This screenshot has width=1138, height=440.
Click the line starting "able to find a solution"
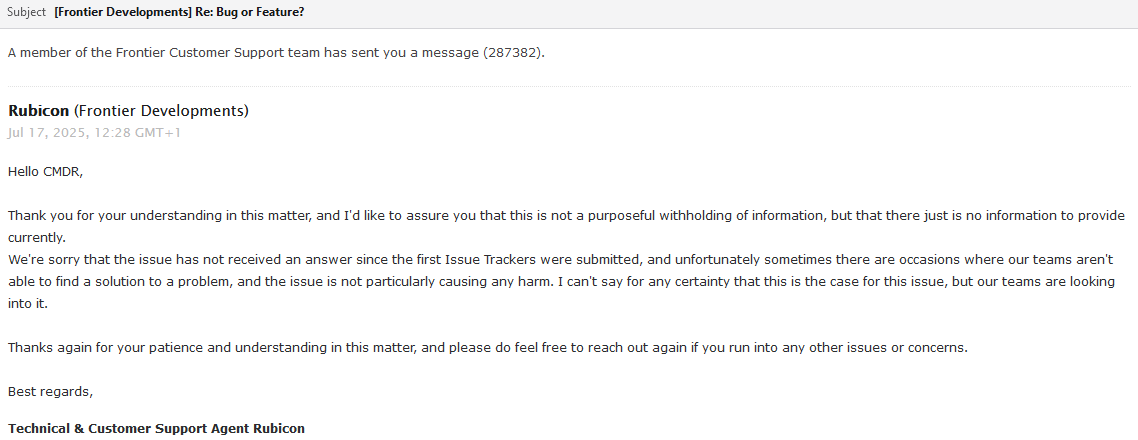[561, 282]
